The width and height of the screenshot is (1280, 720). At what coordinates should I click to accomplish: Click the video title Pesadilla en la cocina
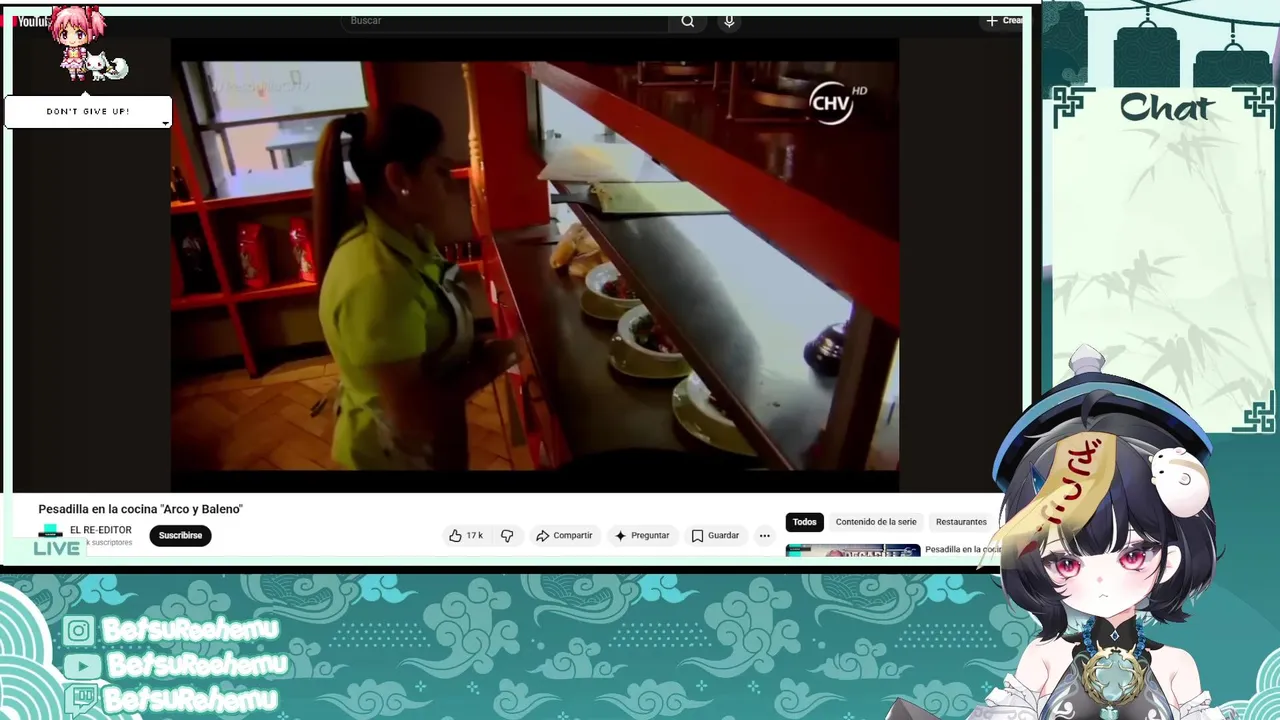point(141,509)
